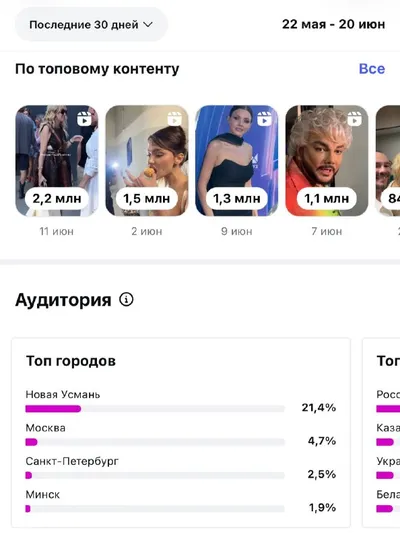Select the 1,1 млн views badge
The width and height of the screenshot is (400, 539).
tap(327, 198)
